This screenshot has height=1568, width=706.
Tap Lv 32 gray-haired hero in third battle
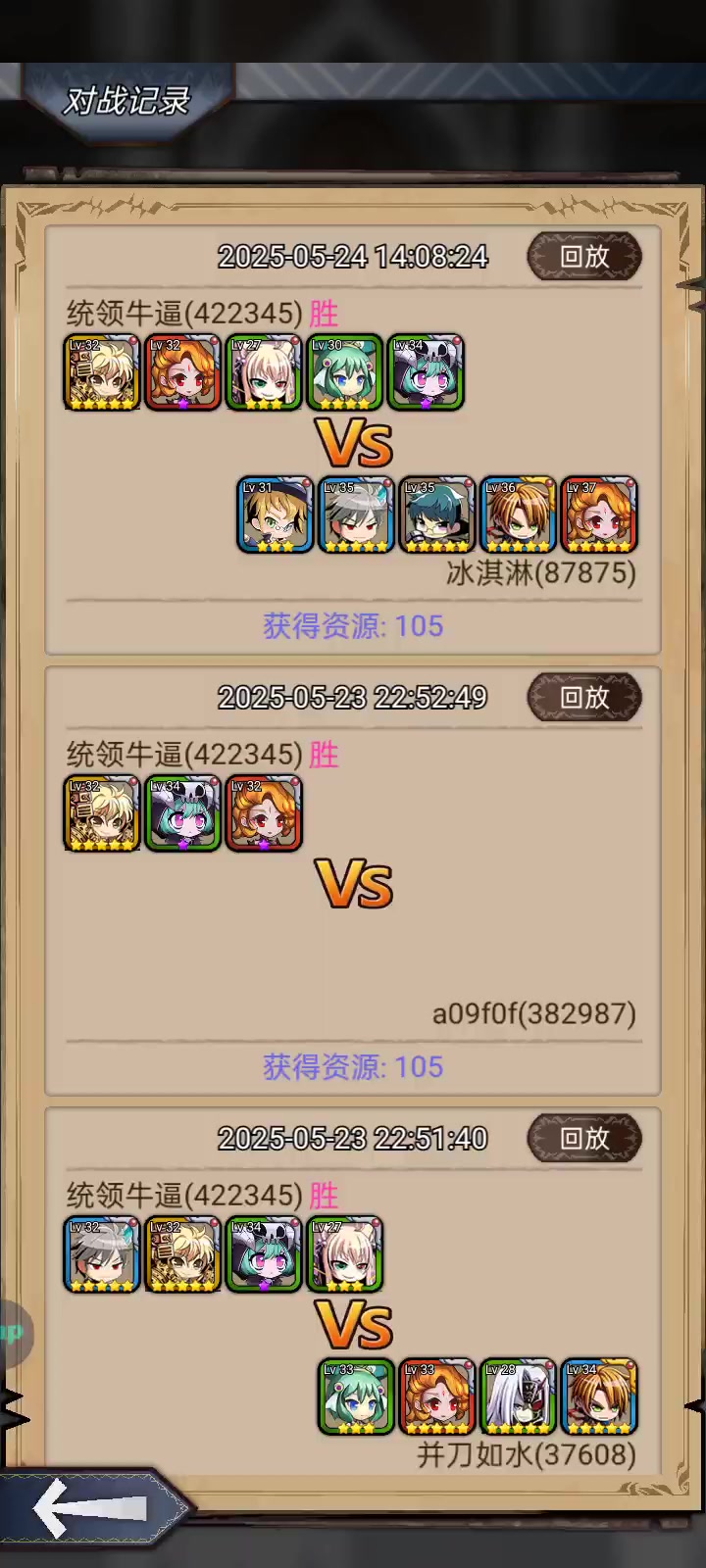pyautogui.click(x=102, y=1254)
